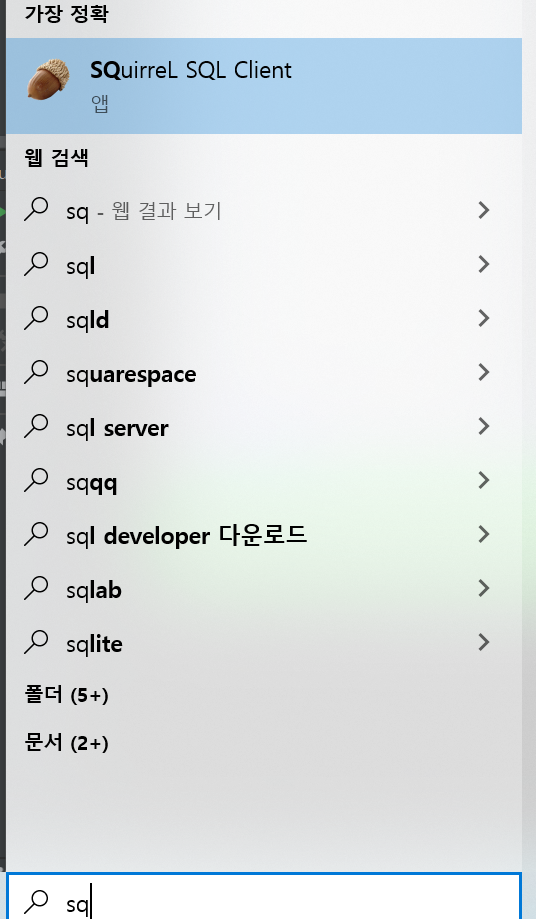The width and height of the screenshot is (536, 919).
Task: Click the magnifier icon in the search box
Action: pos(36,902)
